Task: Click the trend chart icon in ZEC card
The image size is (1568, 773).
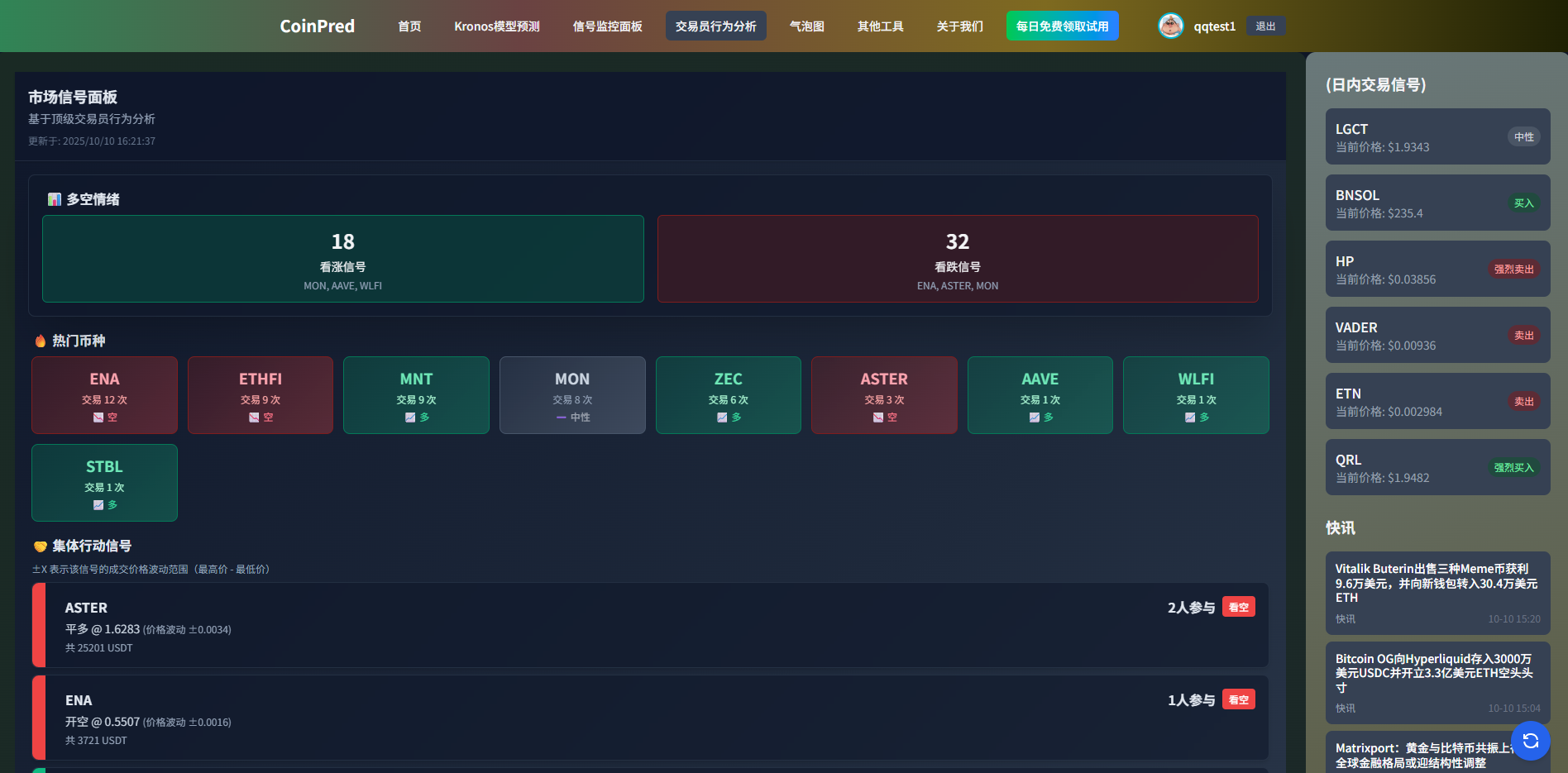Action: click(722, 418)
